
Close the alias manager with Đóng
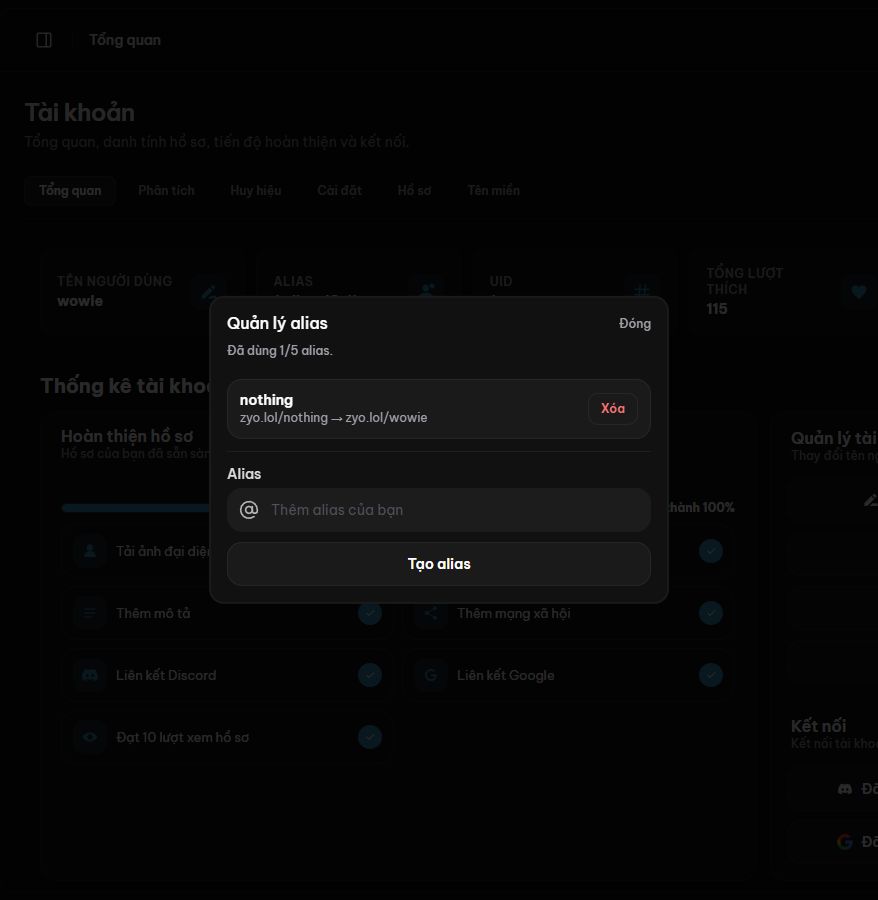click(635, 323)
